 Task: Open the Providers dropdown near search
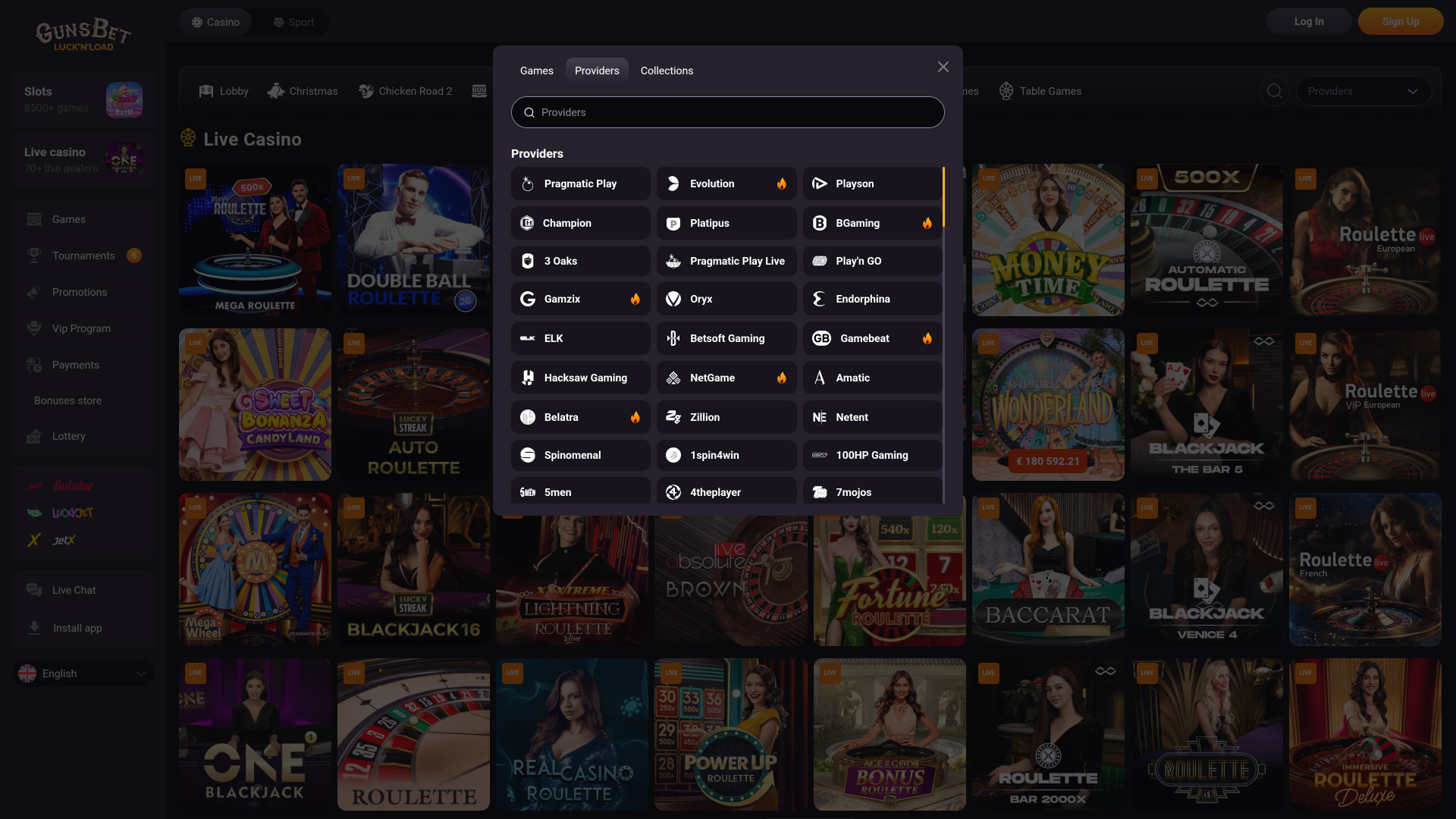[x=1363, y=91]
